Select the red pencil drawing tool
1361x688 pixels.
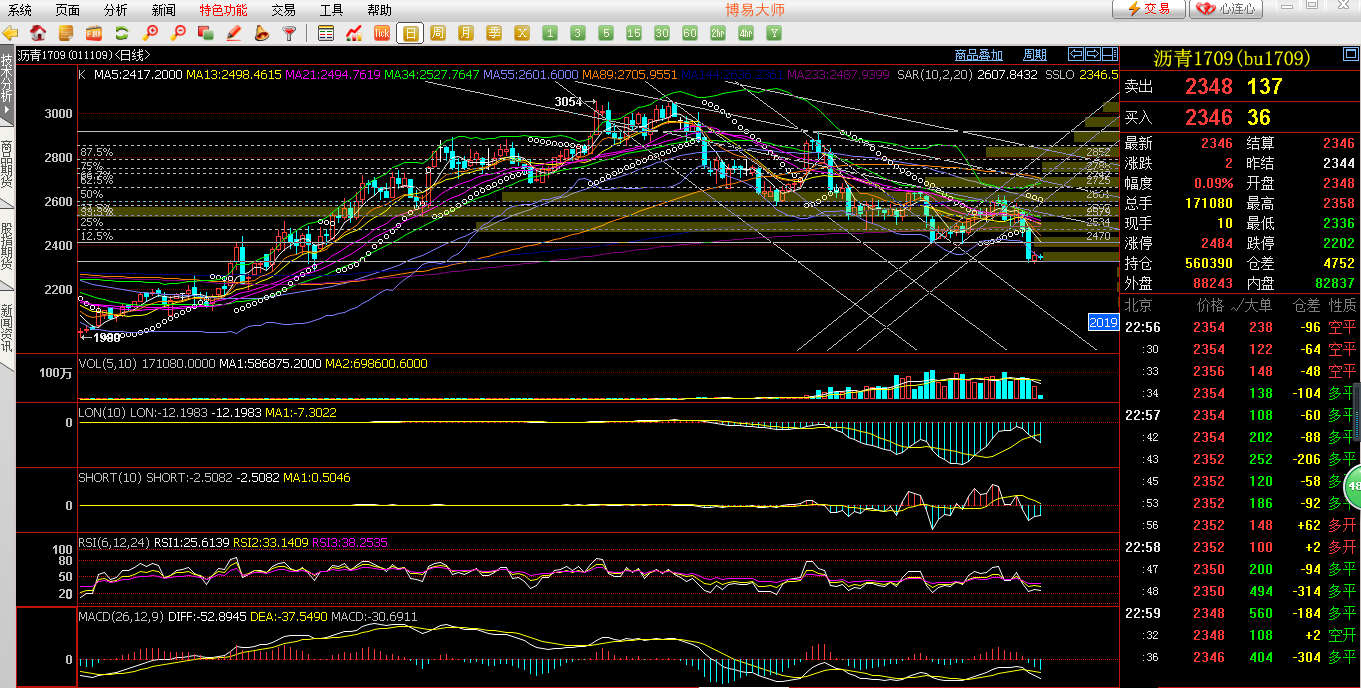click(x=234, y=33)
